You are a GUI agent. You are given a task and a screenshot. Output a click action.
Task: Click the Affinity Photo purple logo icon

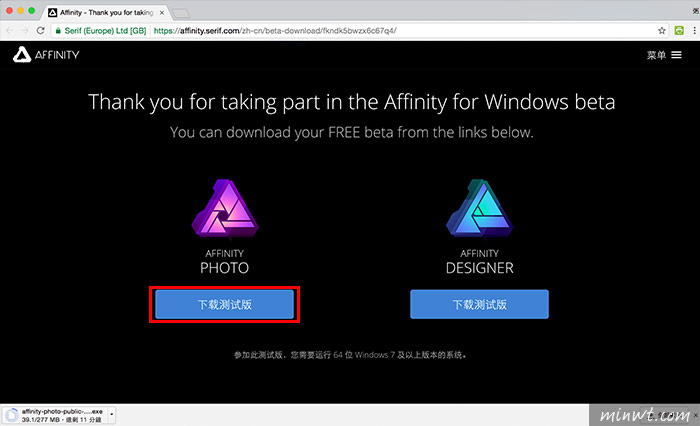pyautogui.click(x=225, y=208)
